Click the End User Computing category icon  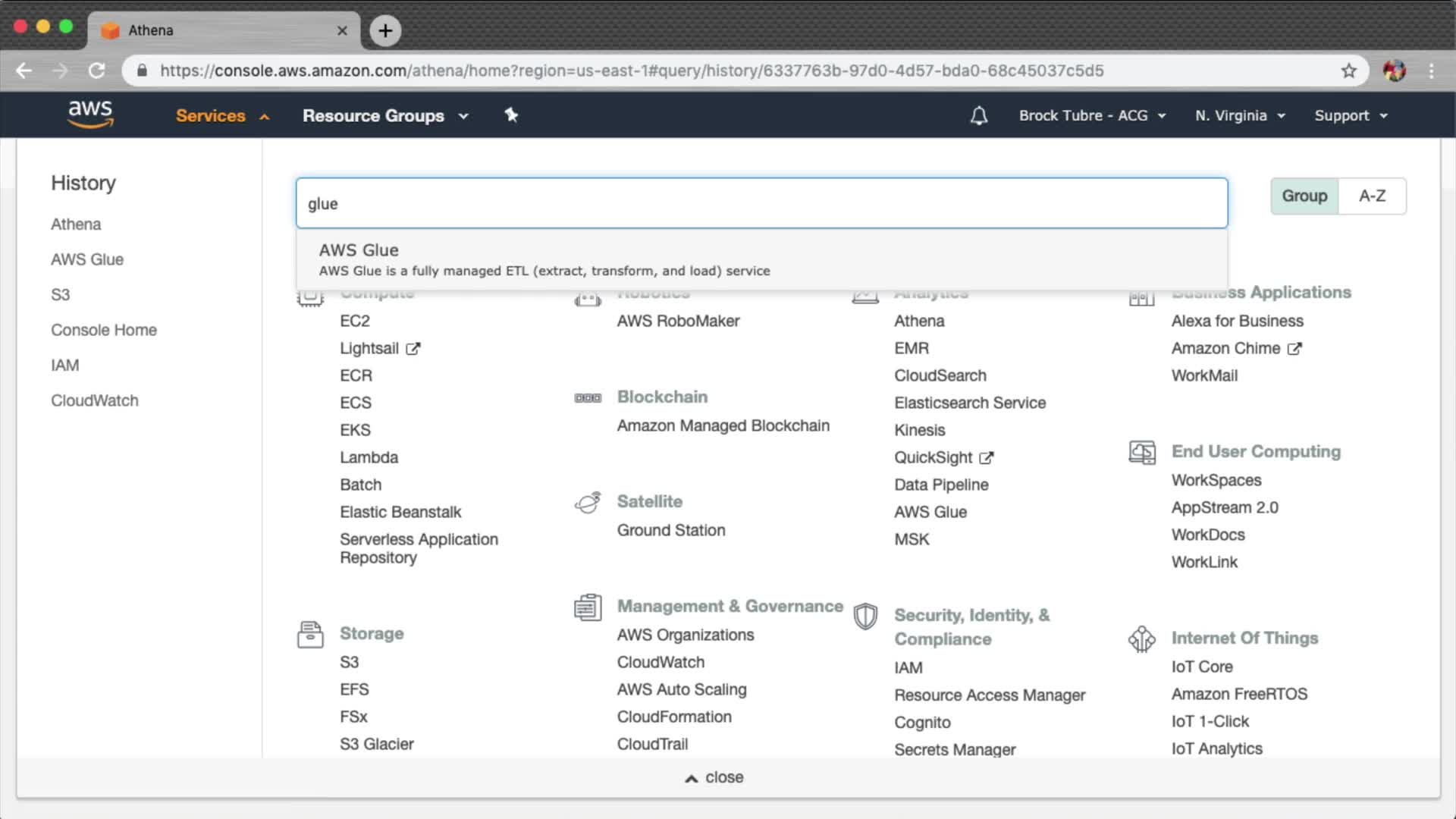(x=1141, y=452)
